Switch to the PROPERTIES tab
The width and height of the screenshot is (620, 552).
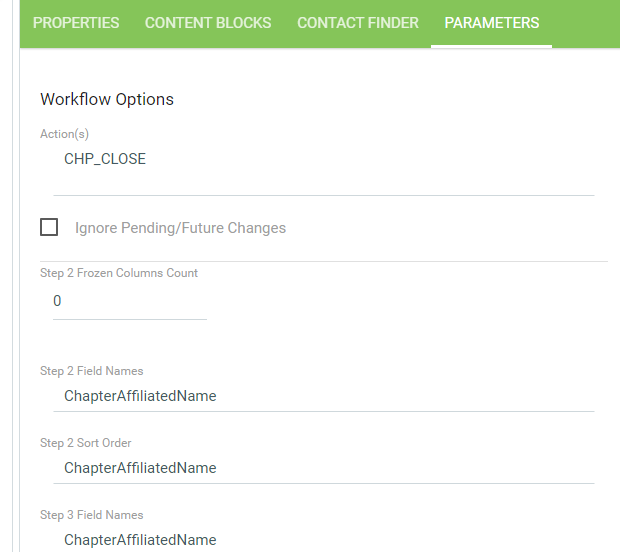point(76,23)
